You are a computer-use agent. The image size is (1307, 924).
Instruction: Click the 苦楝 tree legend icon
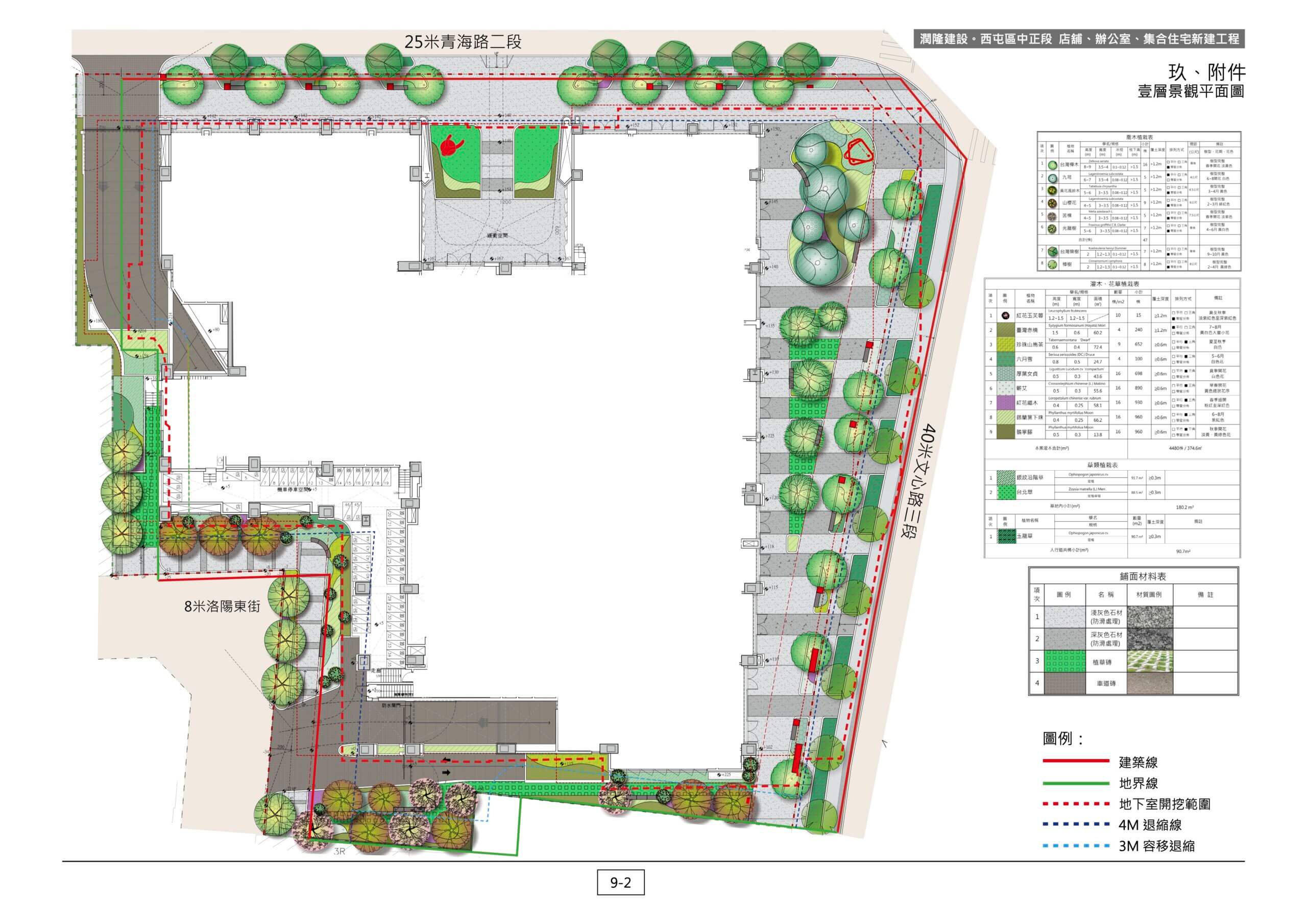[1053, 216]
